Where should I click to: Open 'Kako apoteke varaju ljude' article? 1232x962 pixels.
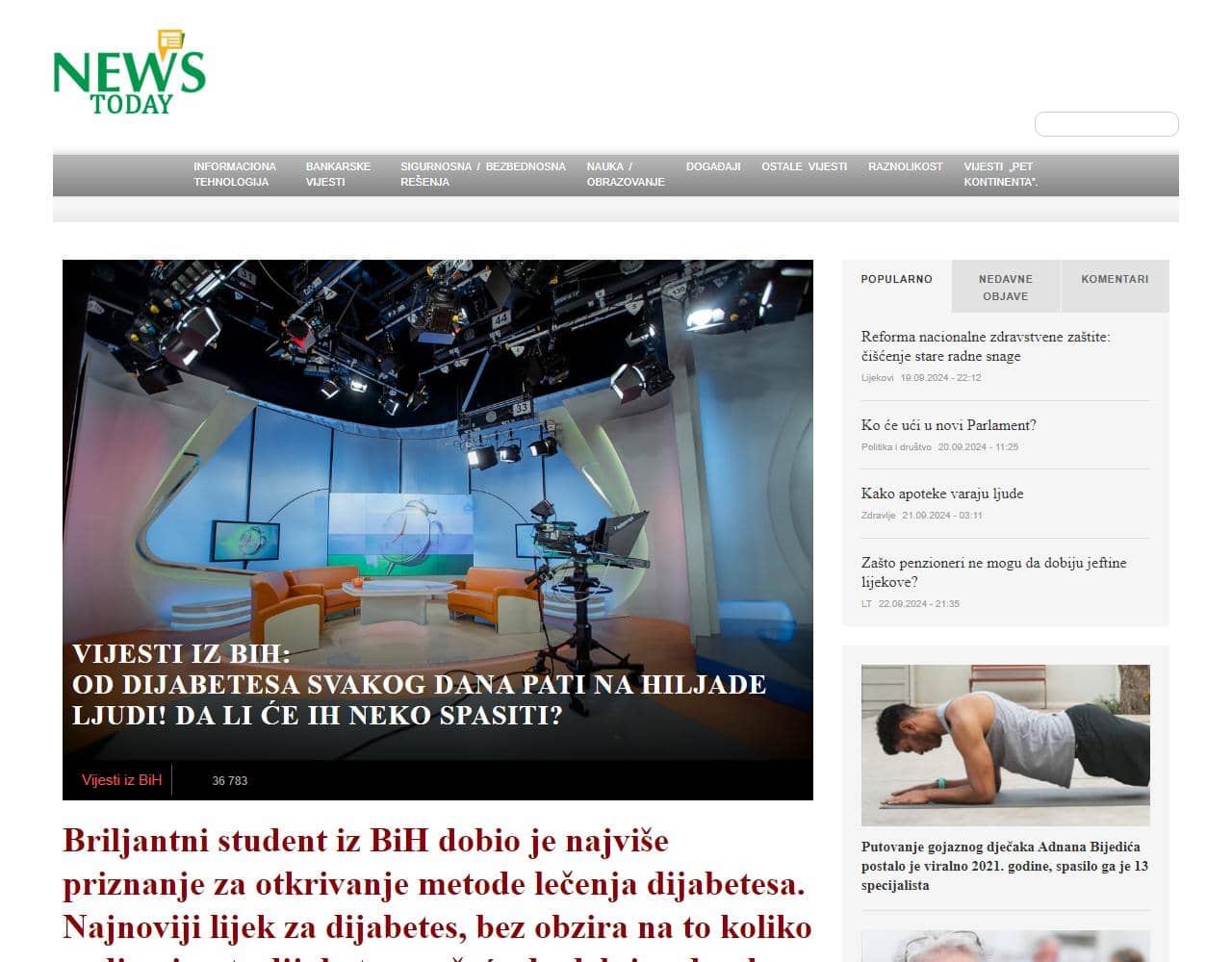pos(941,494)
